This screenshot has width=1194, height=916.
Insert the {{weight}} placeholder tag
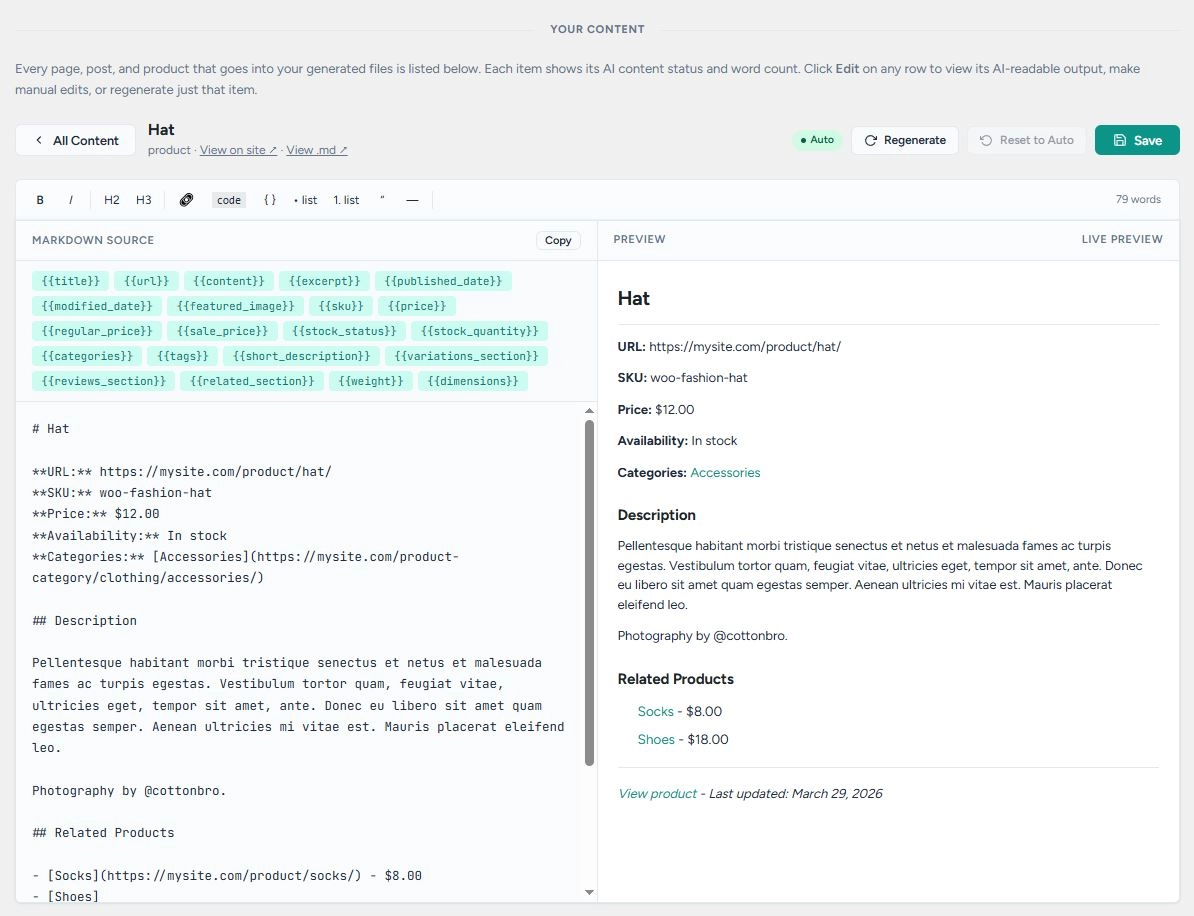[x=371, y=381]
